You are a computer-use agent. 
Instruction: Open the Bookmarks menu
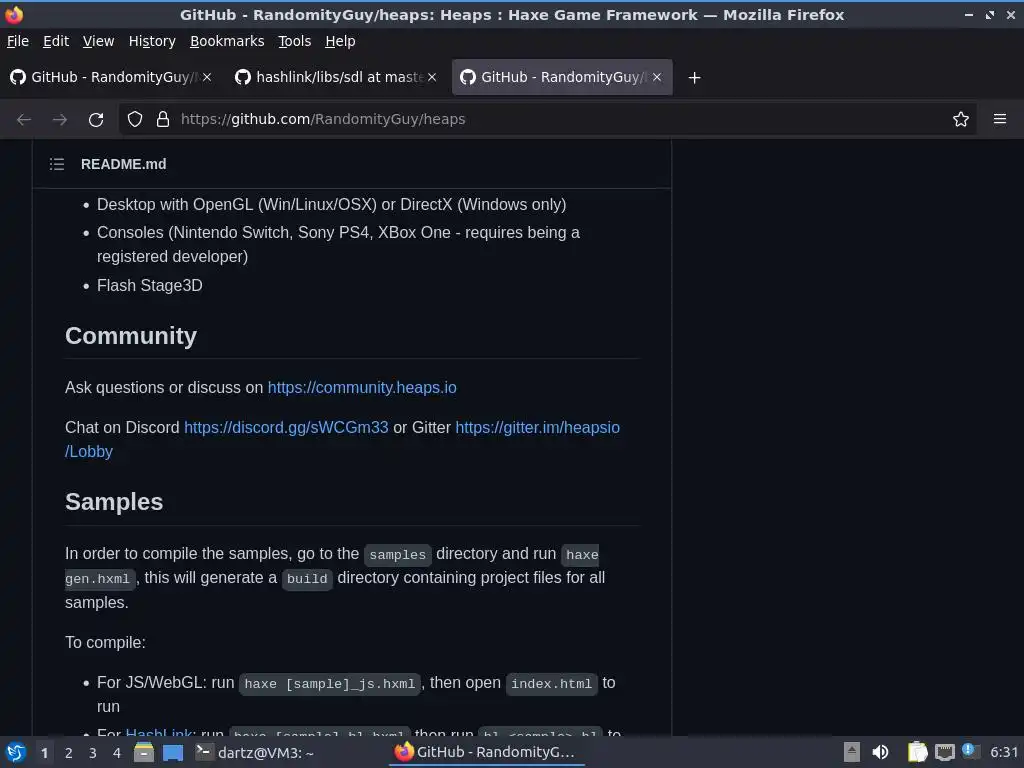(x=227, y=41)
